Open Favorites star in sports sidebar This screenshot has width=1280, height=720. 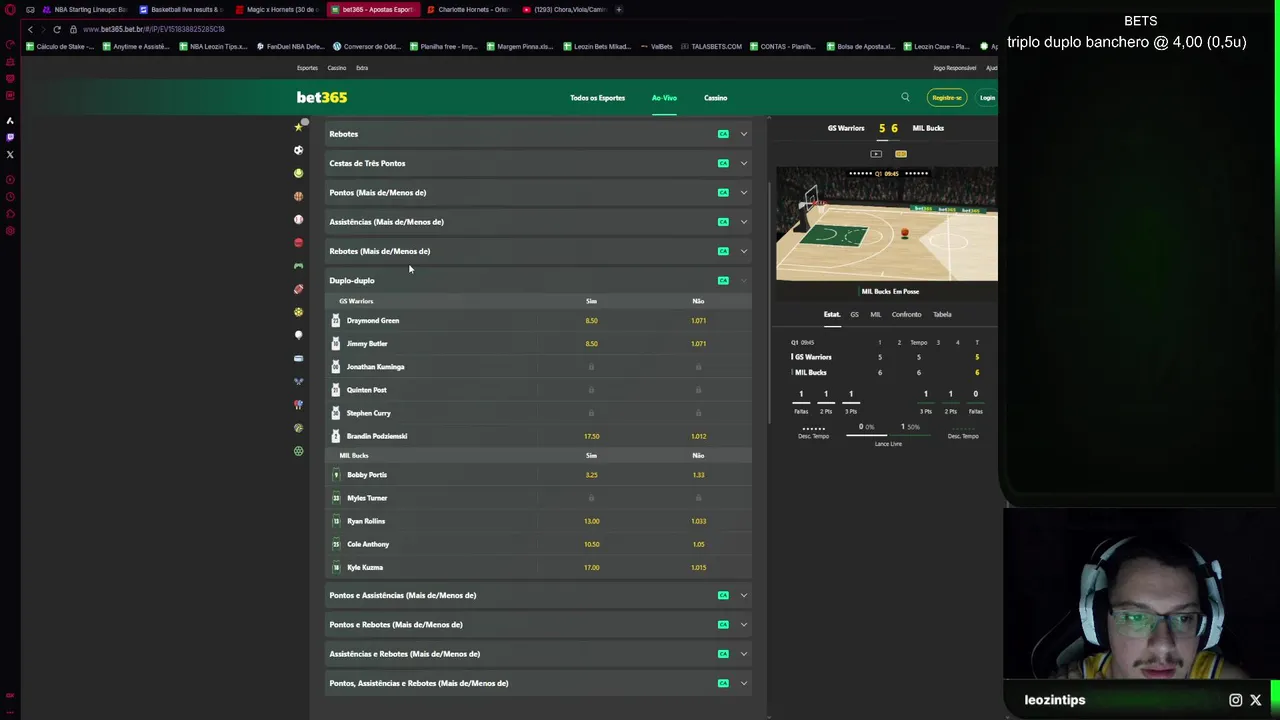click(x=298, y=127)
